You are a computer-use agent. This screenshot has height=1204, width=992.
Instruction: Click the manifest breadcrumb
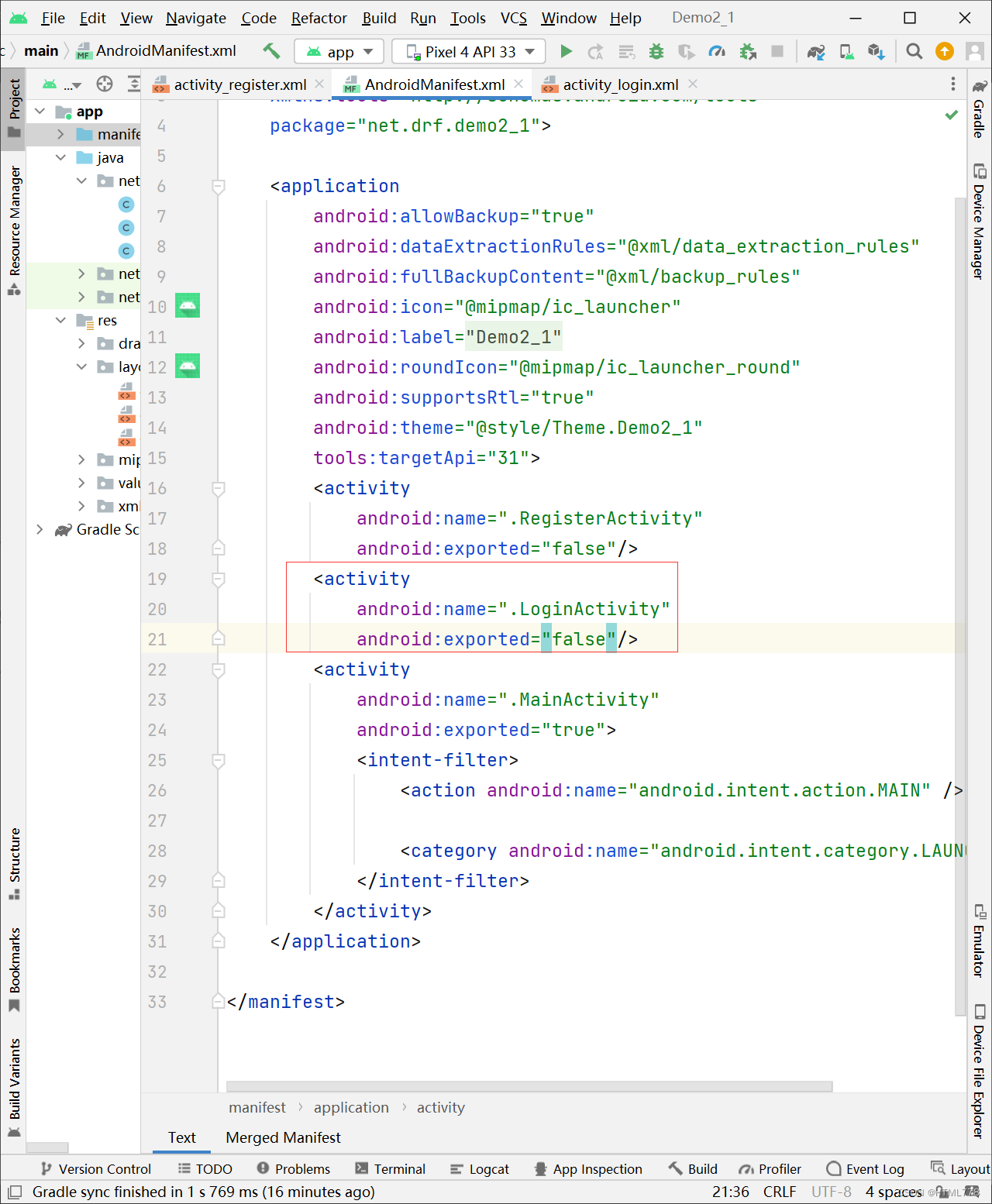(257, 1108)
